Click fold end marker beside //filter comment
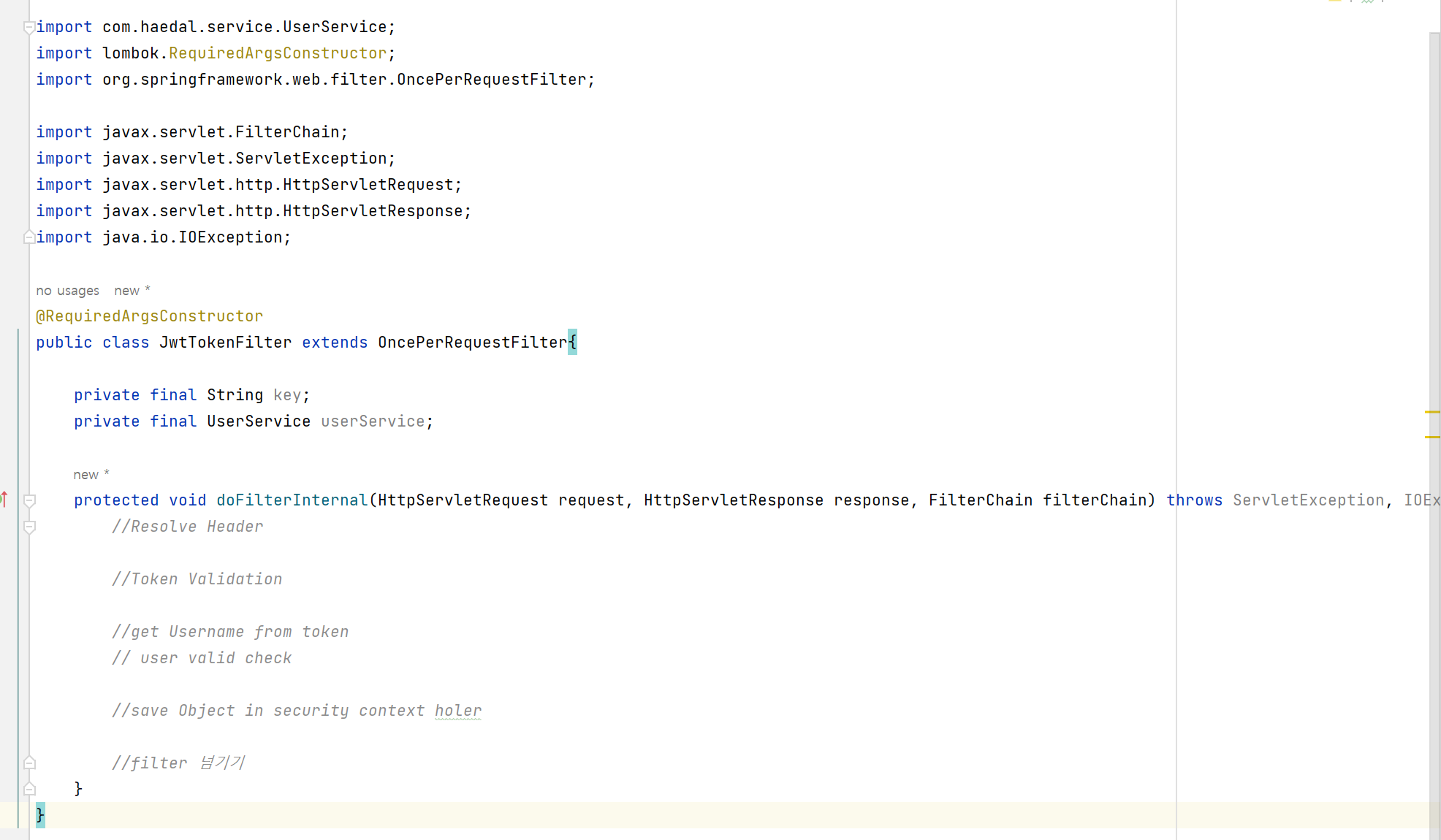Image resolution: width=1441 pixels, height=840 pixels. [30, 763]
